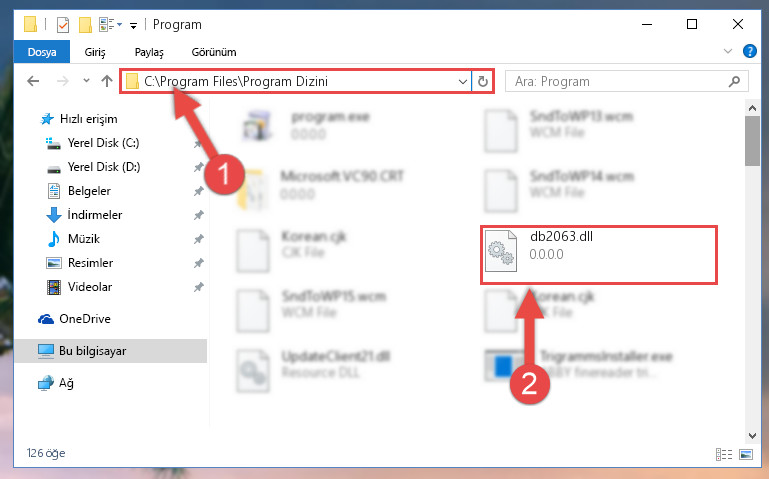The width and height of the screenshot is (769, 479).
Task: Switch to large icons view layout
Action: click(746, 454)
